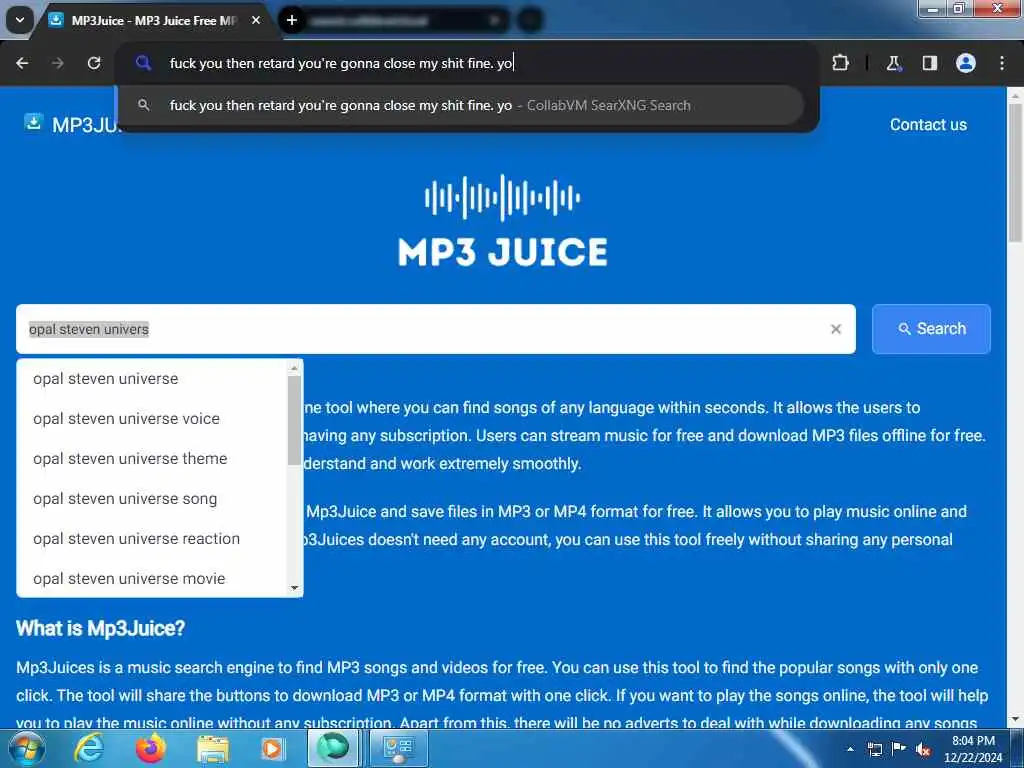This screenshot has width=1024, height=768.
Task: Open the user profile avatar icon
Action: 965,63
